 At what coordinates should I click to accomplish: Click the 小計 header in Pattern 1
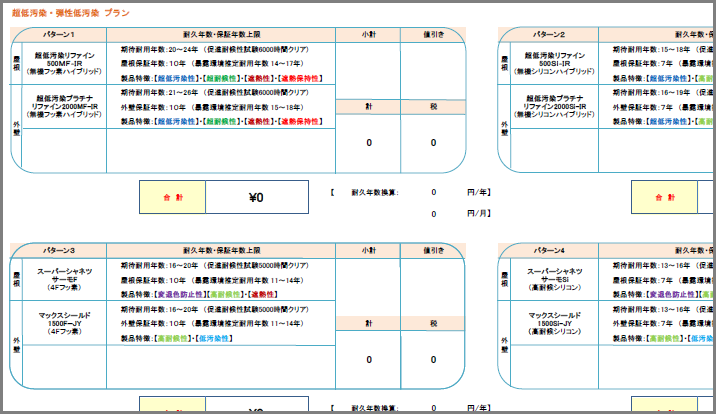368,34
